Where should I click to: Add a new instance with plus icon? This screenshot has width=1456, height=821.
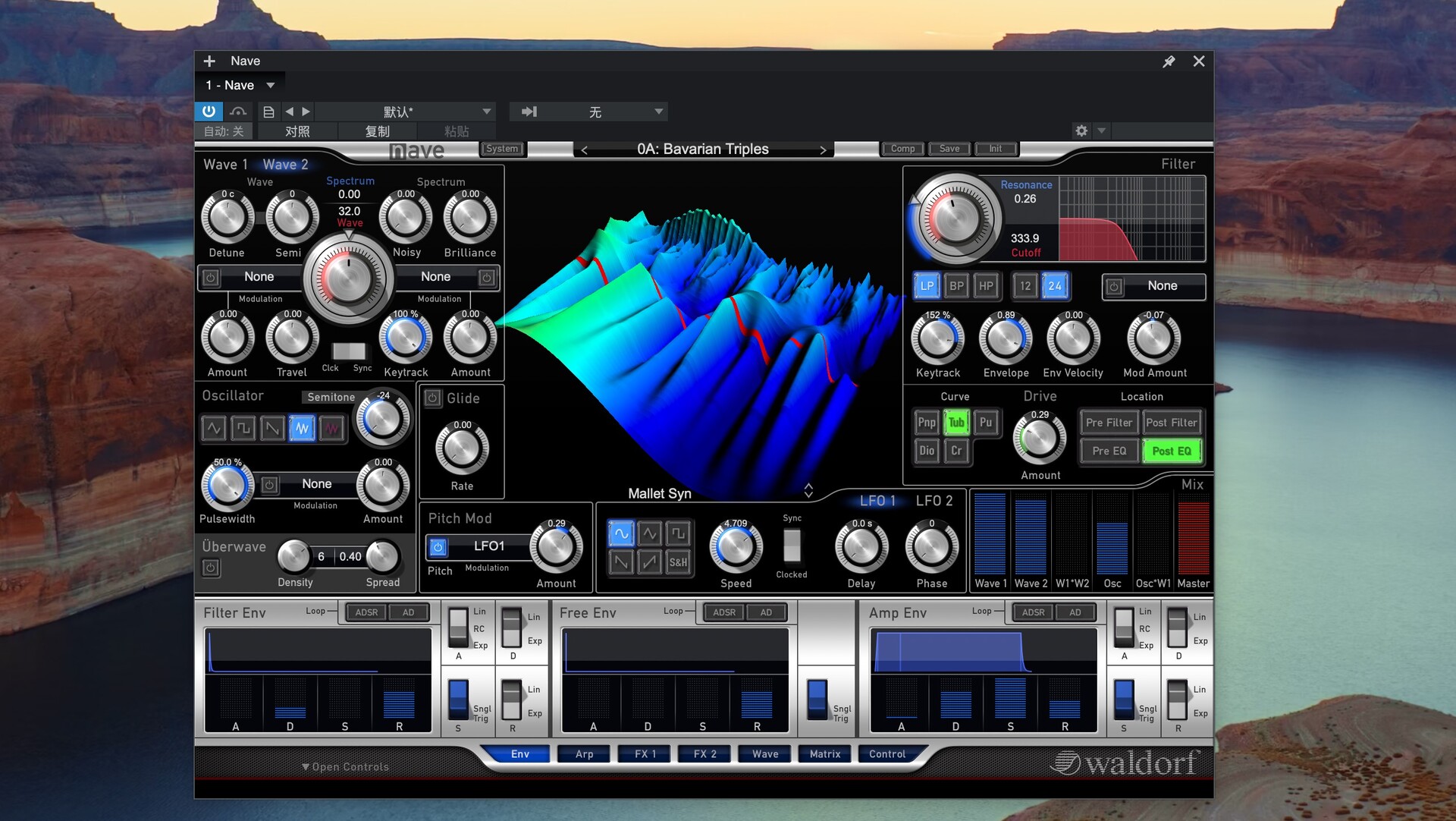pyautogui.click(x=209, y=61)
